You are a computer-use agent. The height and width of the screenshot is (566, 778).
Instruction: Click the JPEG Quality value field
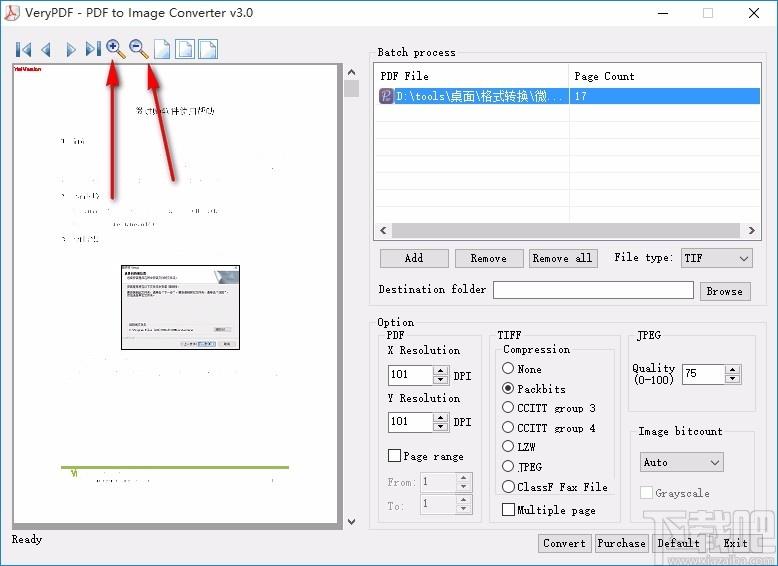pos(704,374)
